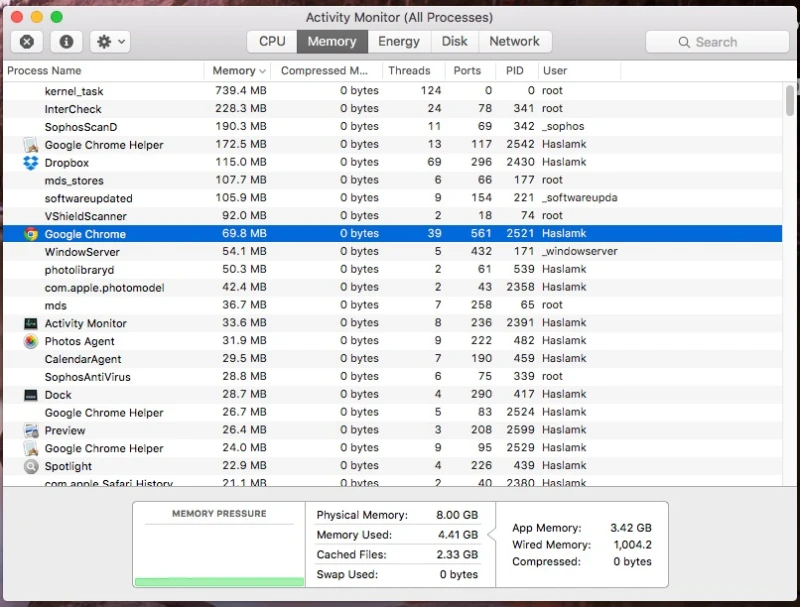This screenshot has width=800, height=607.
Task: Click the Swap Used 0 bytes value
Action: coord(459,574)
